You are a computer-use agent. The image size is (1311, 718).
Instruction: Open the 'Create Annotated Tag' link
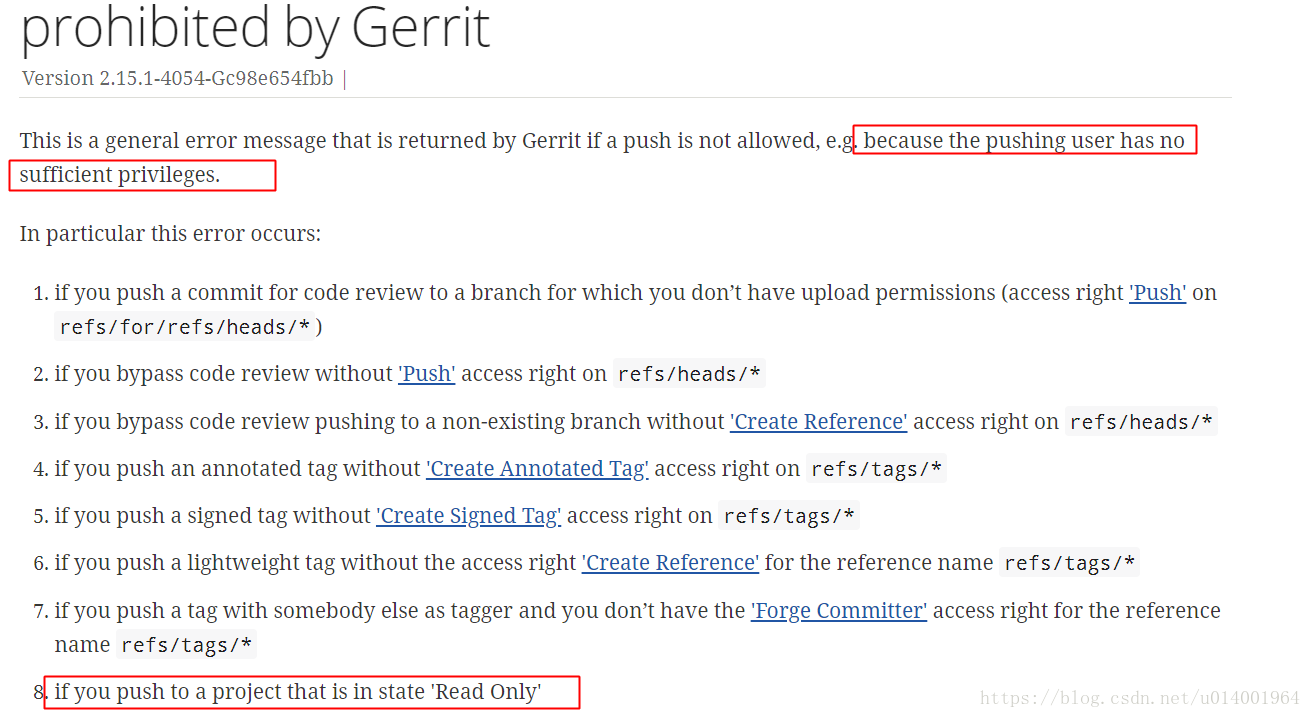point(537,469)
